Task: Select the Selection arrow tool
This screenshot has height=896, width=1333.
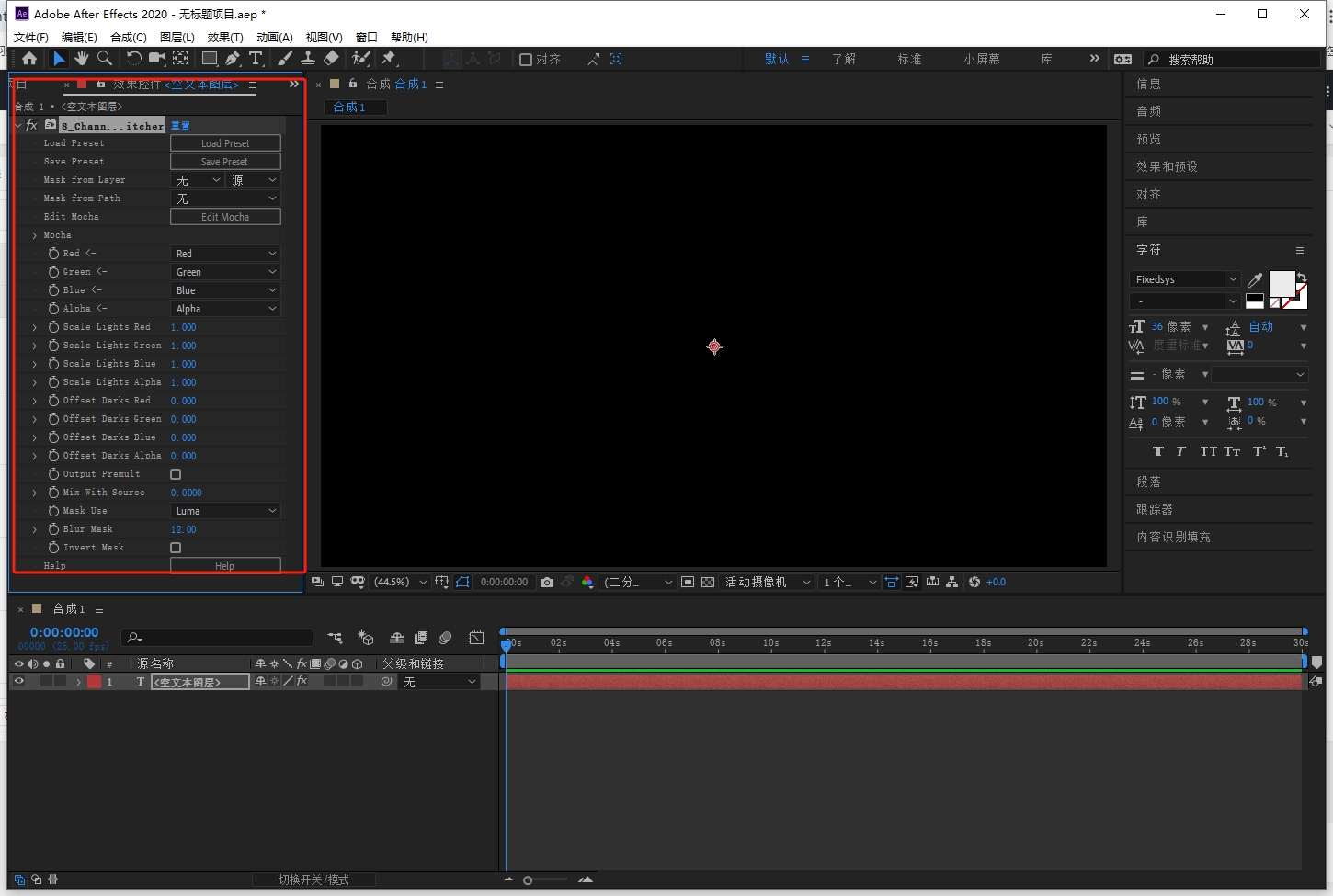Action: (x=59, y=59)
